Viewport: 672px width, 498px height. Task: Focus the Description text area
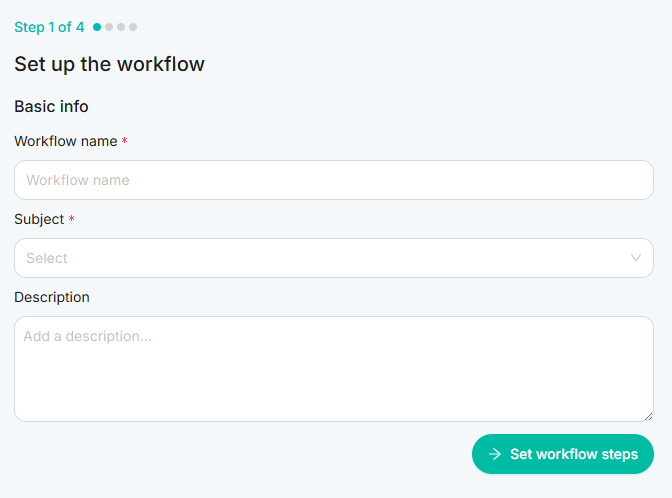pyautogui.click(x=333, y=368)
